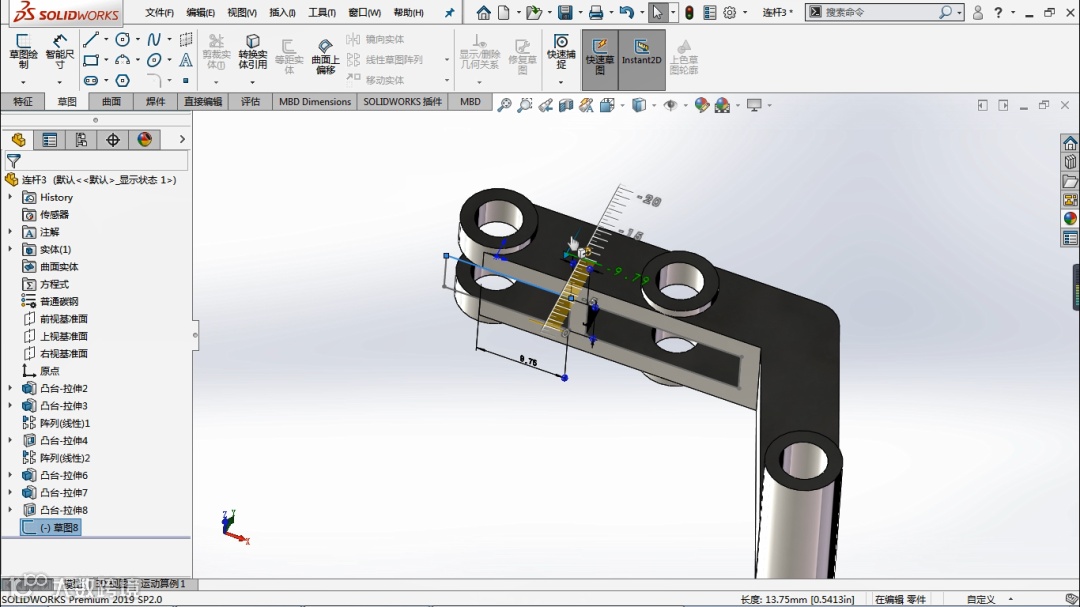Open Appearances color ball in task pane

(x=1070, y=218)
